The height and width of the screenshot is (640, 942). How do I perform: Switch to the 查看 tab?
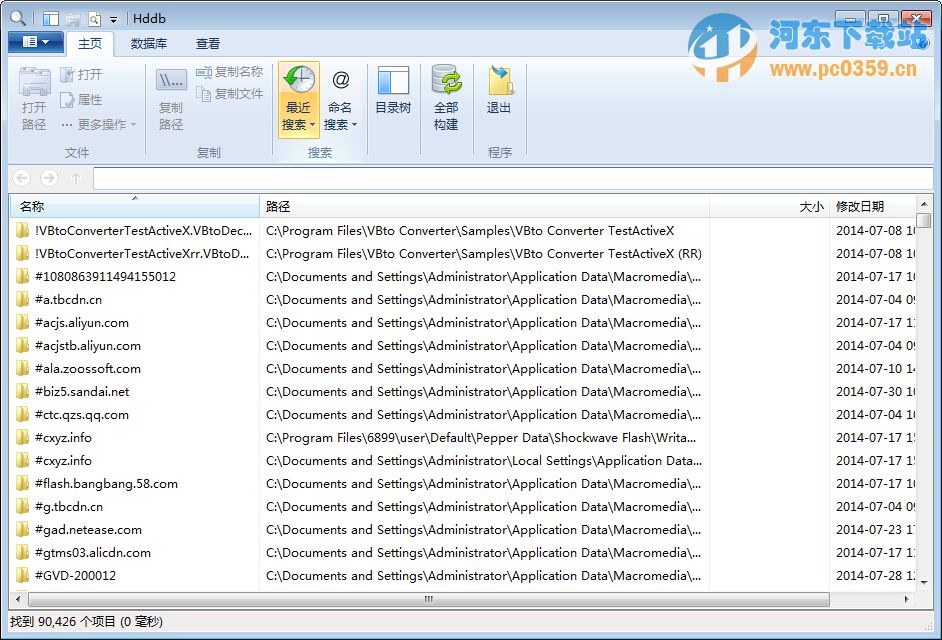[208, 43]
